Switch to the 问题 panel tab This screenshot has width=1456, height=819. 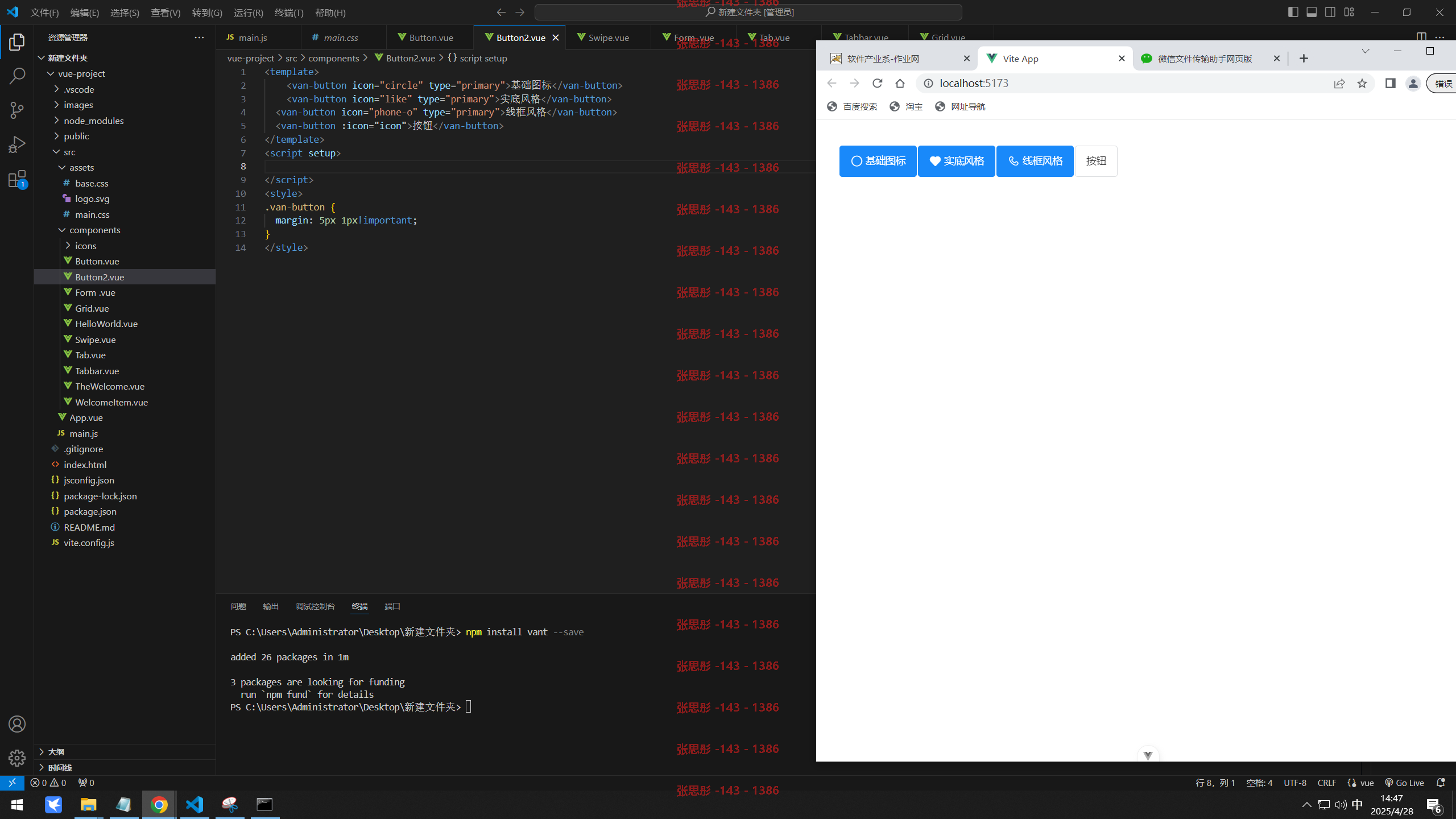point(238,606)
